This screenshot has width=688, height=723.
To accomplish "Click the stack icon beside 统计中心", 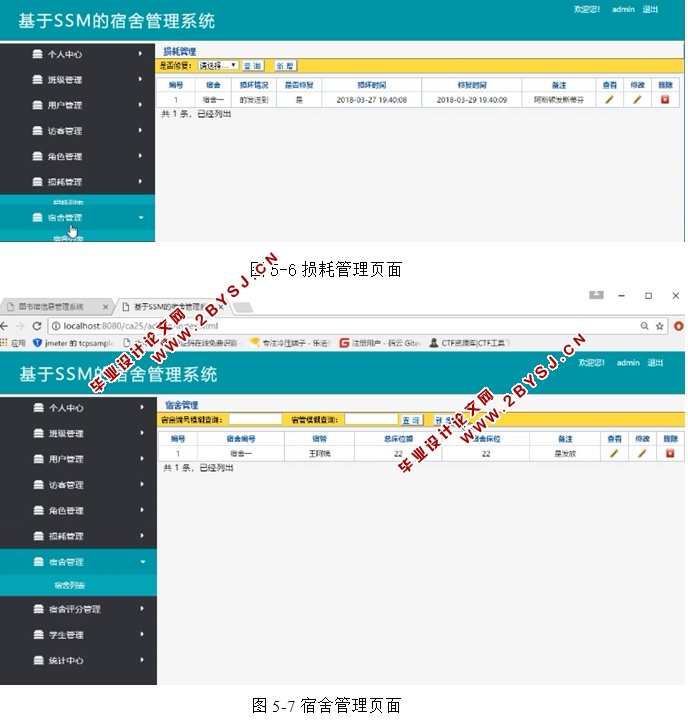I will click(39, 660).
